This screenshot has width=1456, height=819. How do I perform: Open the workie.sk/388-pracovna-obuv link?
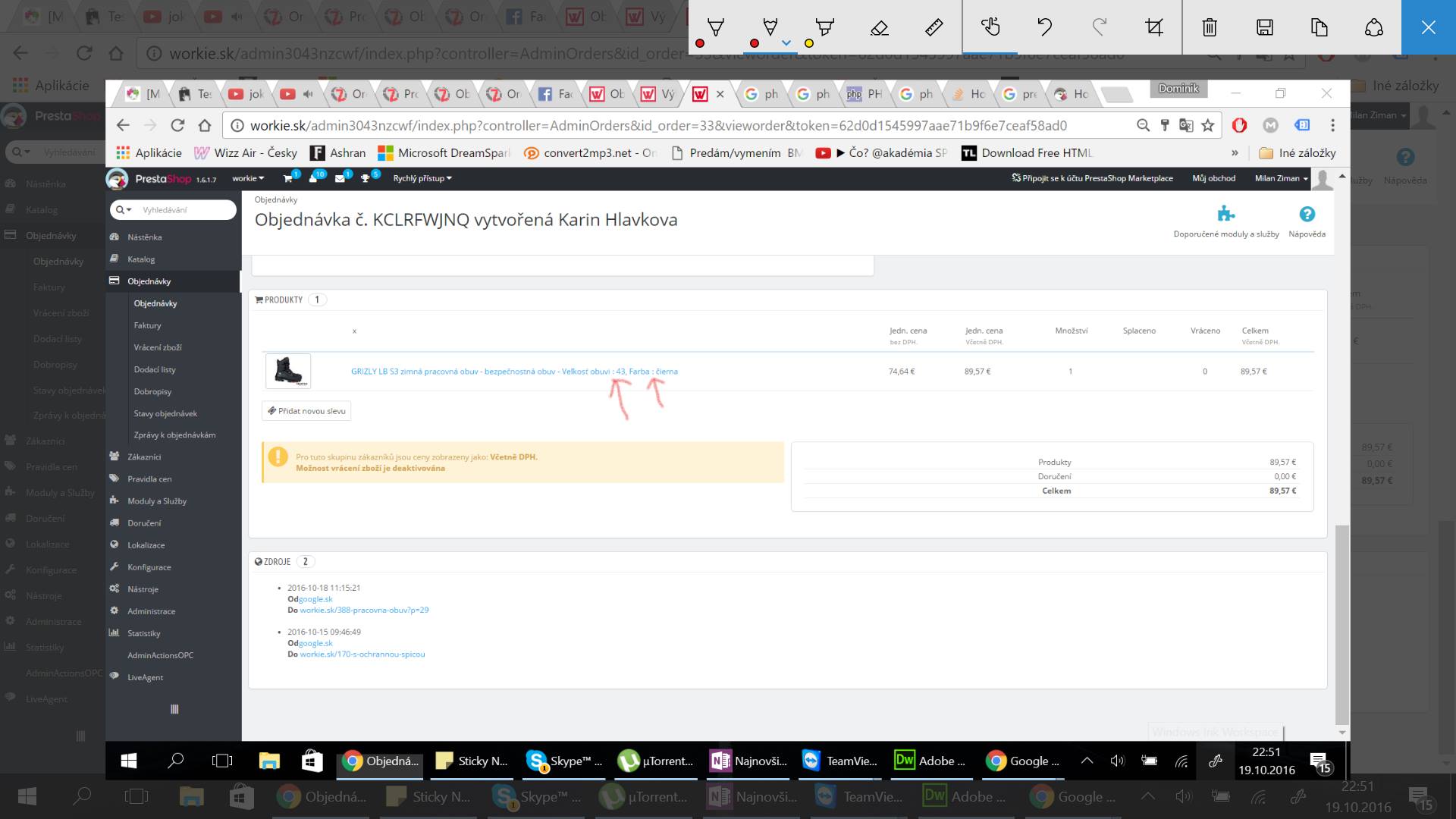pyautogui.click(x=364, y=610)
